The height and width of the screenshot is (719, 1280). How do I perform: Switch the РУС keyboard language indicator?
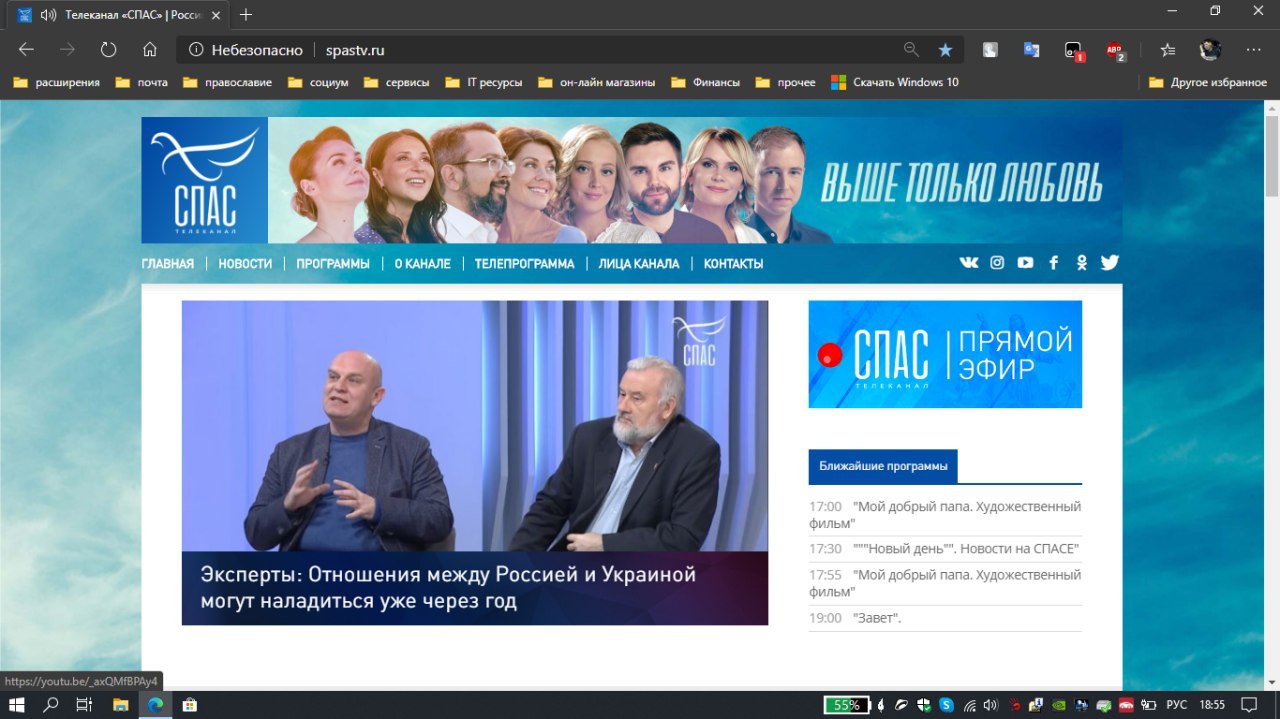[1177, 705]
